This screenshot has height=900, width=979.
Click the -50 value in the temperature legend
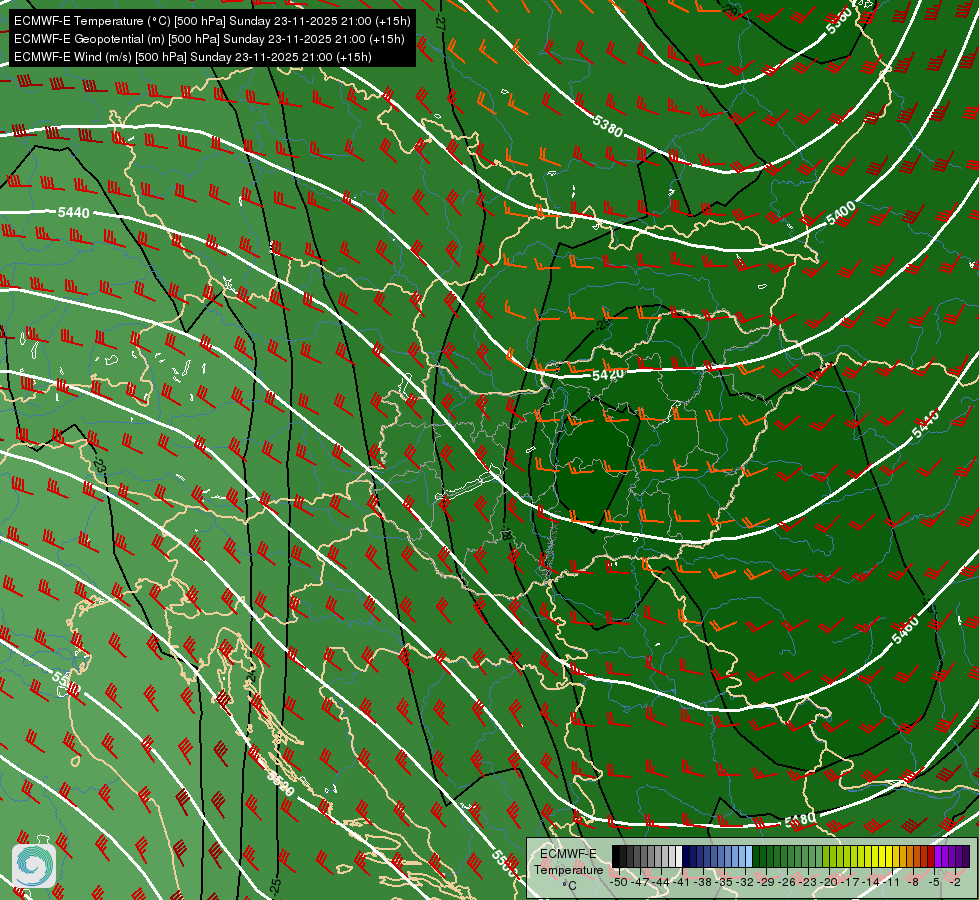(619, 882)
